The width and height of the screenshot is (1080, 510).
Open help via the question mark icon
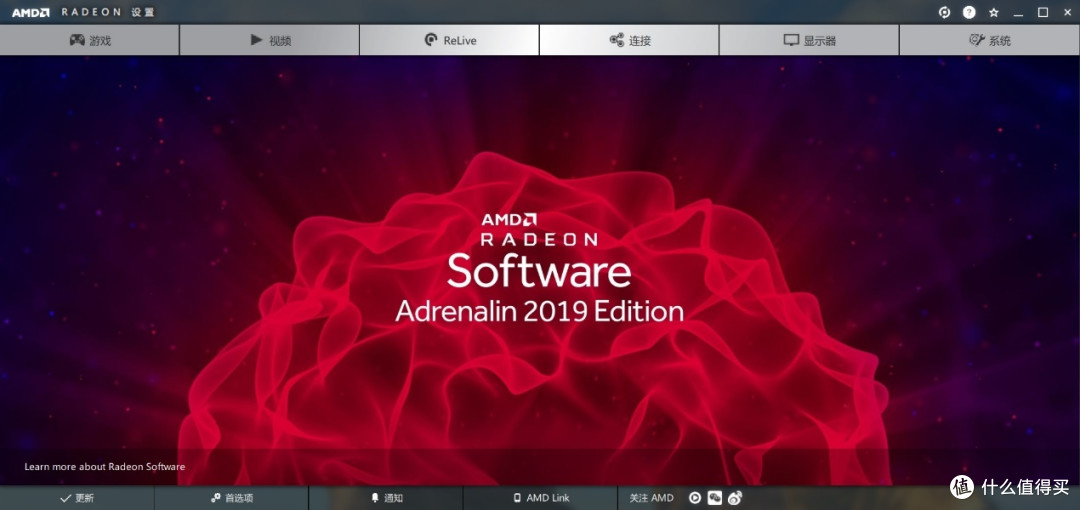tap(969, 12)
